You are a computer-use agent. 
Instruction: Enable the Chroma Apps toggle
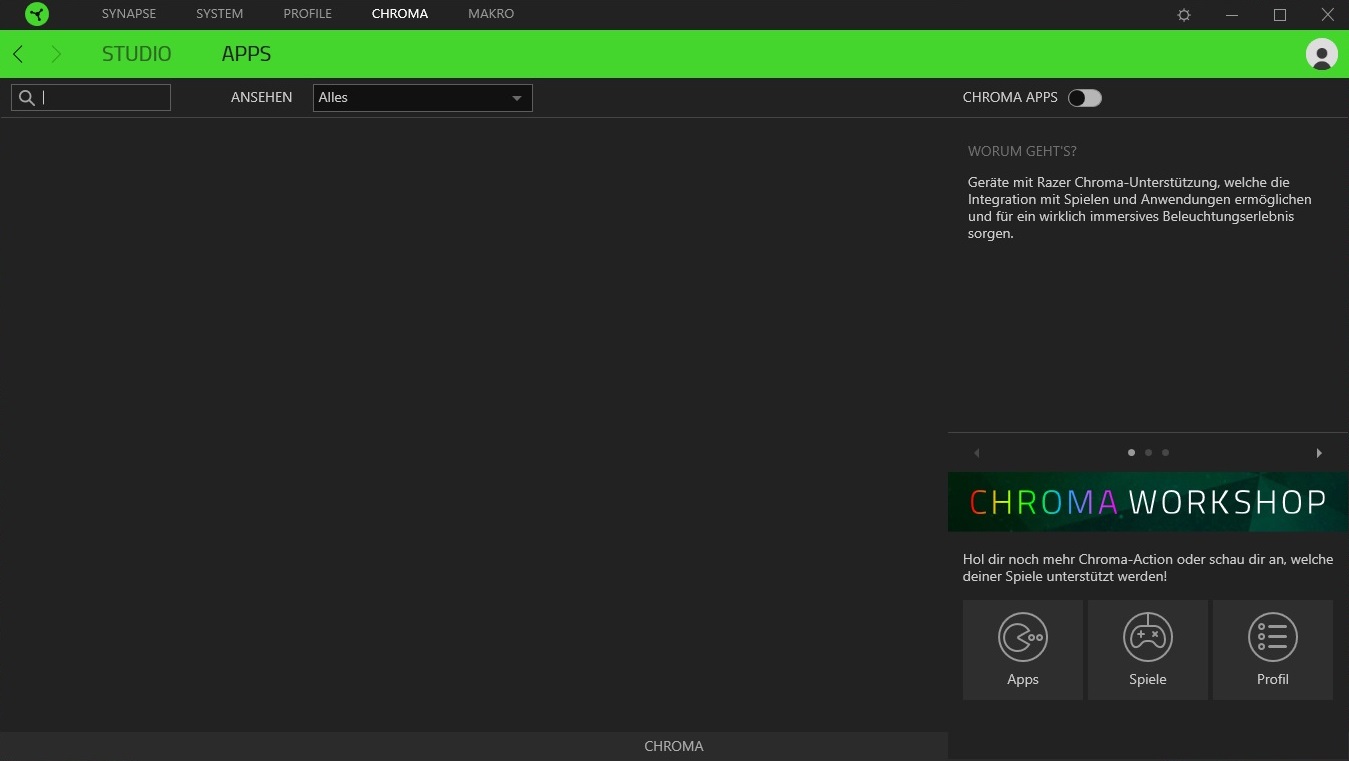click(1085, 98)
